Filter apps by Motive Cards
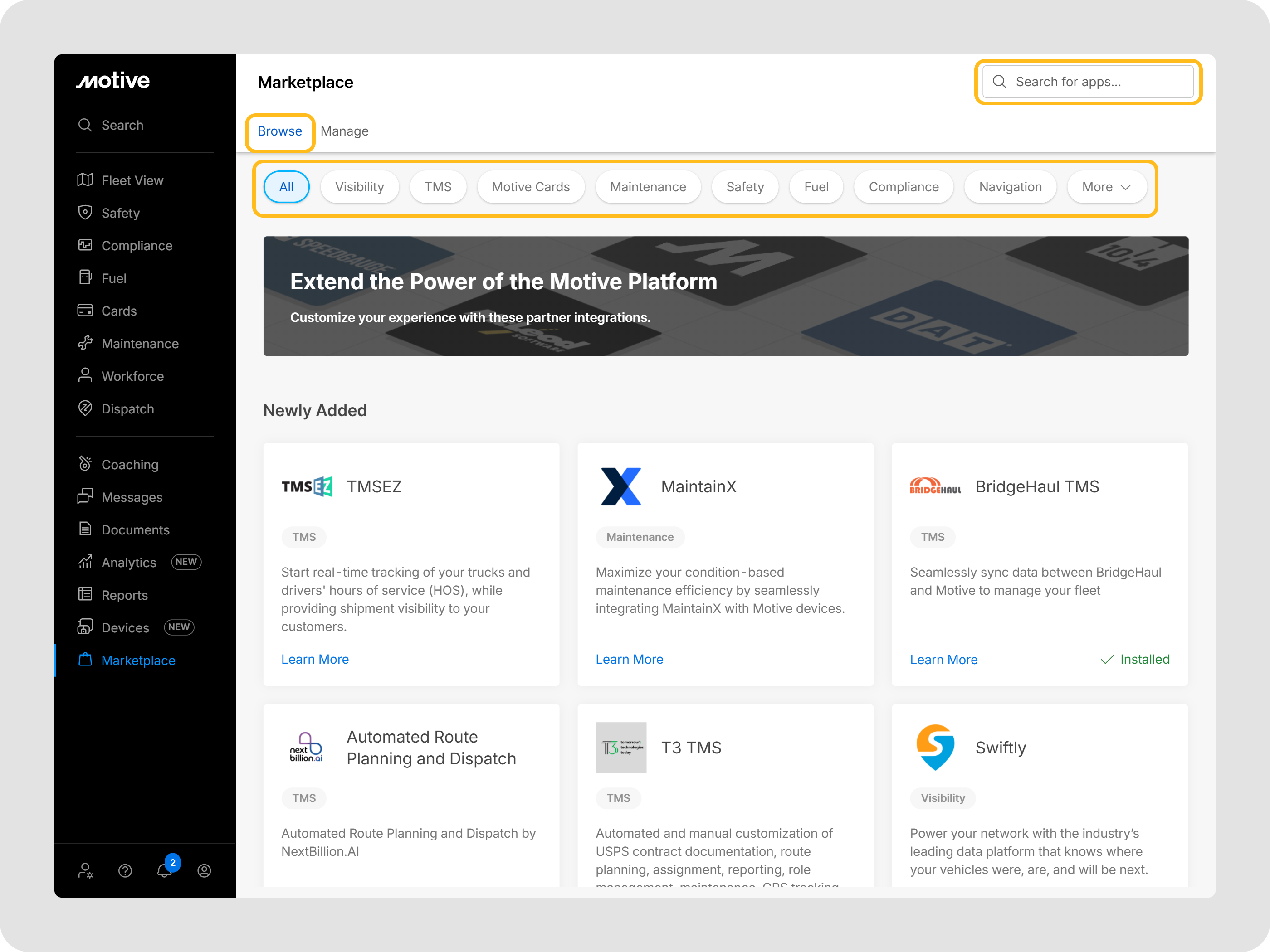Viewport: 1270px width, 952px height. pyautogui.click(x=531, y=187)
